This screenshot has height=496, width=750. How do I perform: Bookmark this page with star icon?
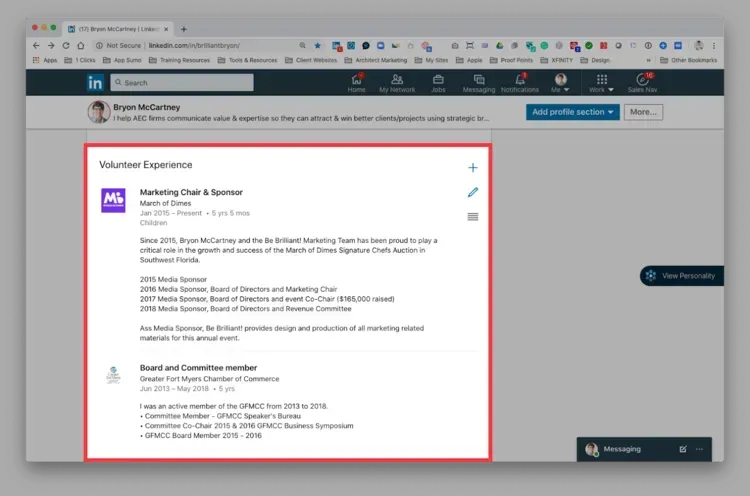(x=318, y=45)
